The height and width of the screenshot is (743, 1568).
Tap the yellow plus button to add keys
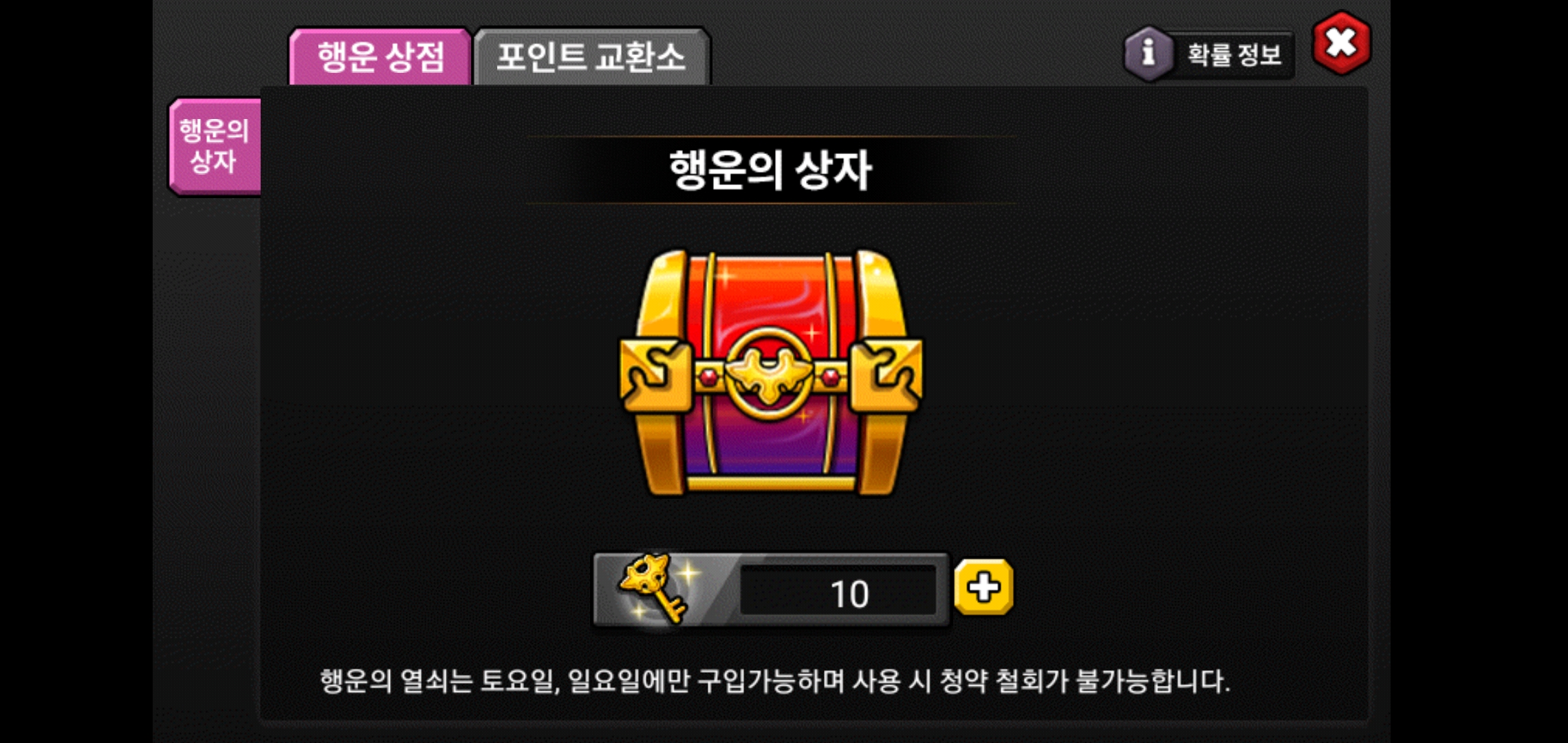point(984,587)
